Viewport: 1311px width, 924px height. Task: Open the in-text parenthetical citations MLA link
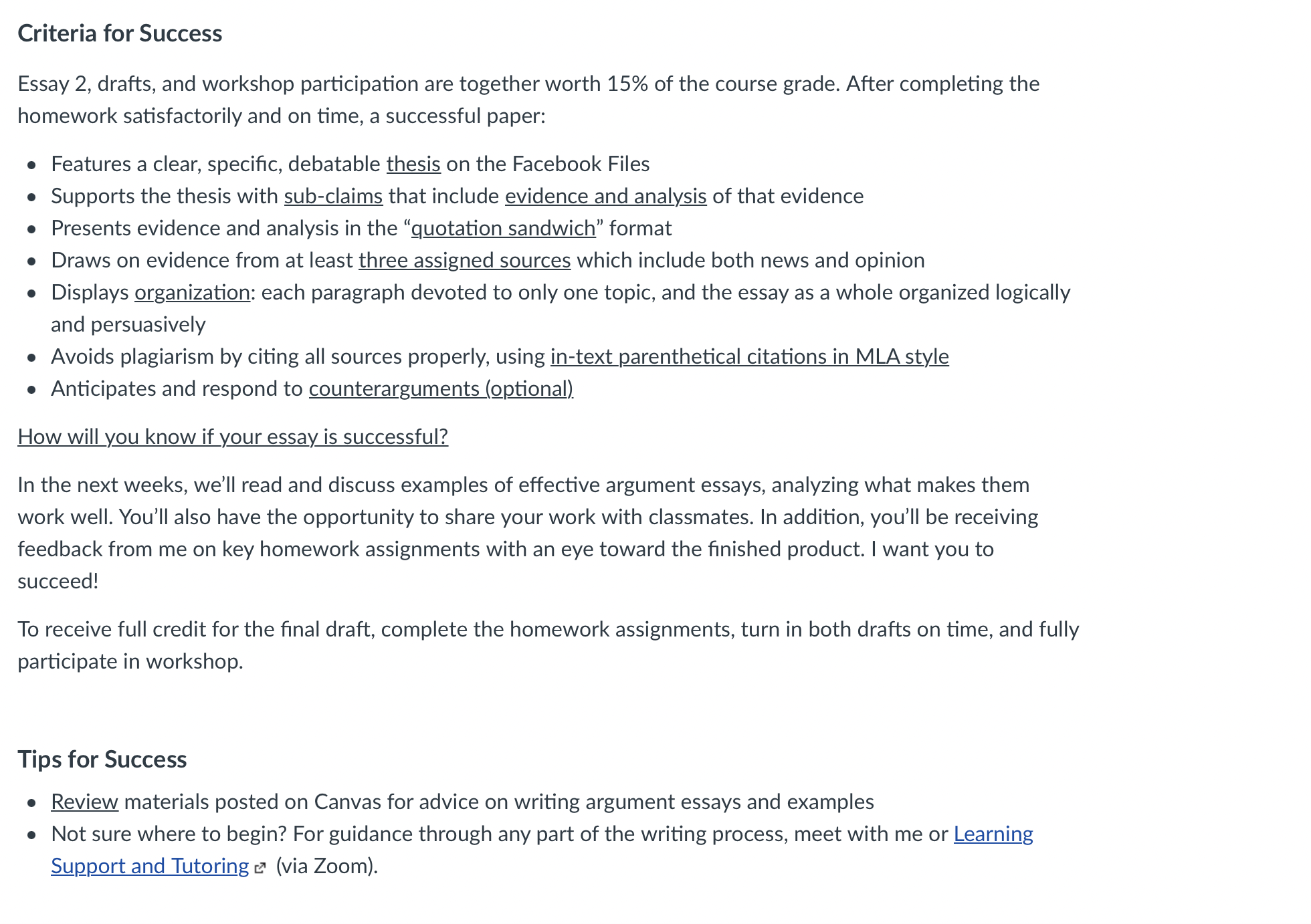[749, 356]
